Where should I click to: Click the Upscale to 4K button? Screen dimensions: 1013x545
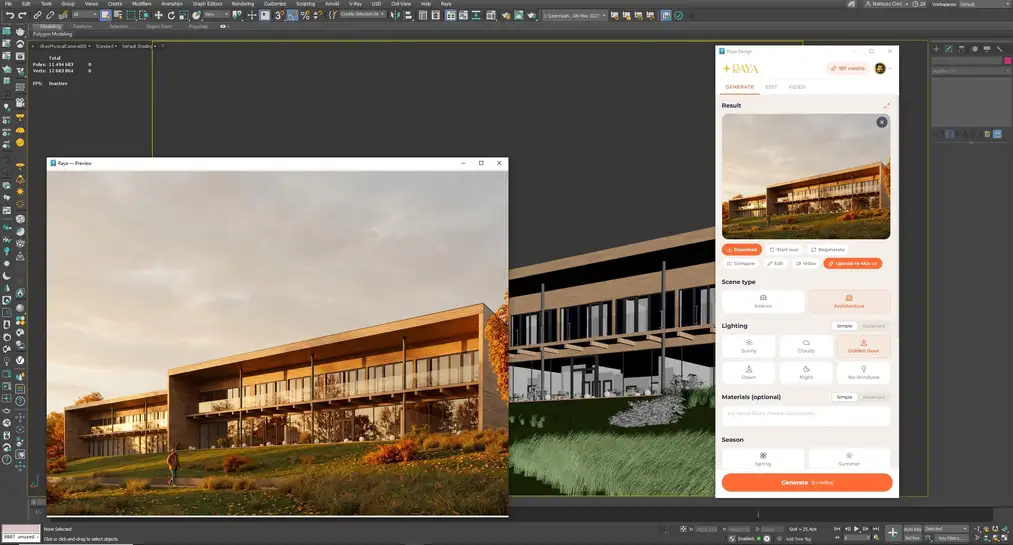pos(853,263)
